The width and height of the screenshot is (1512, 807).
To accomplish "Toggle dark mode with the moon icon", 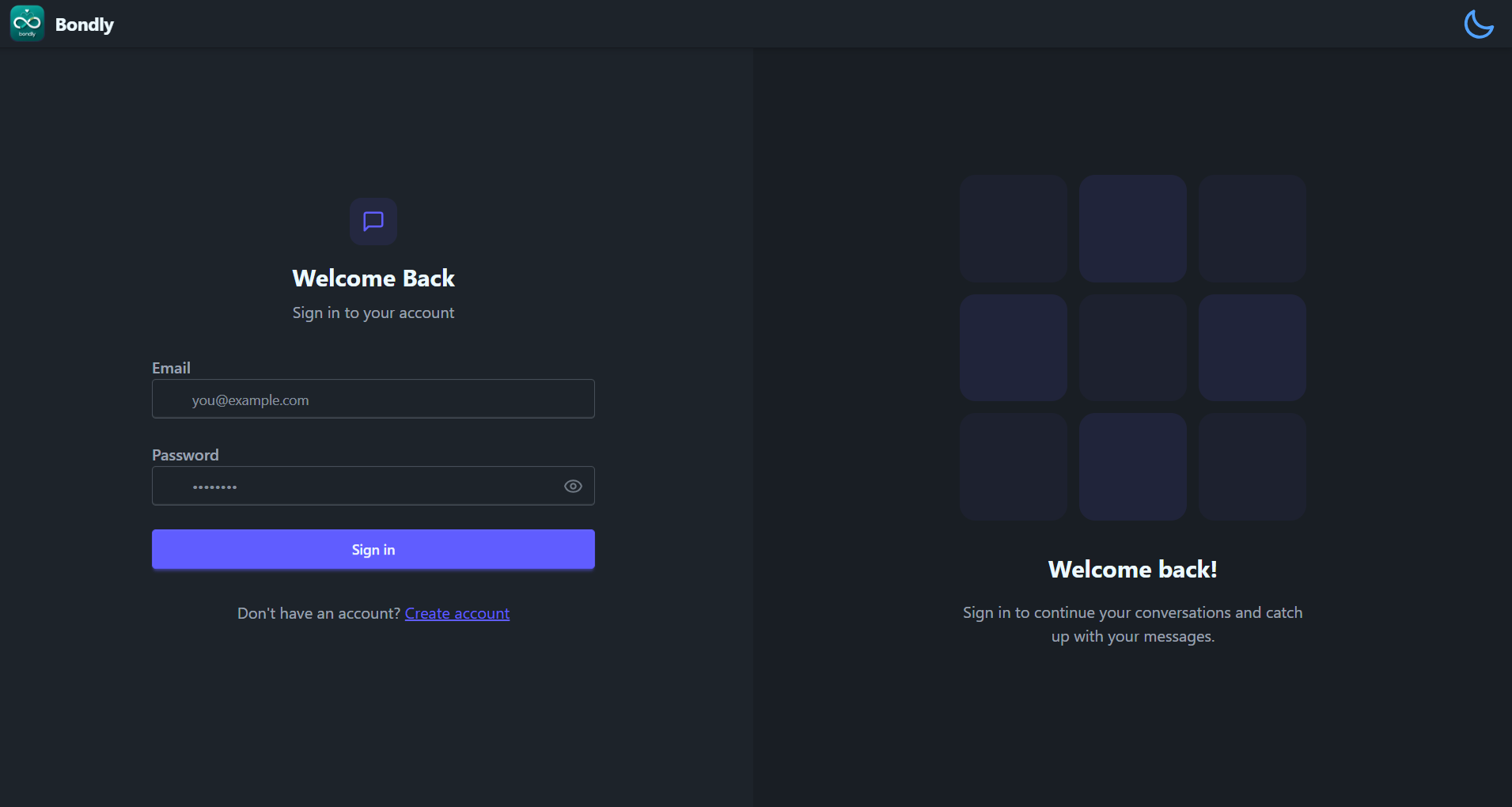I will click(1478, 24).
